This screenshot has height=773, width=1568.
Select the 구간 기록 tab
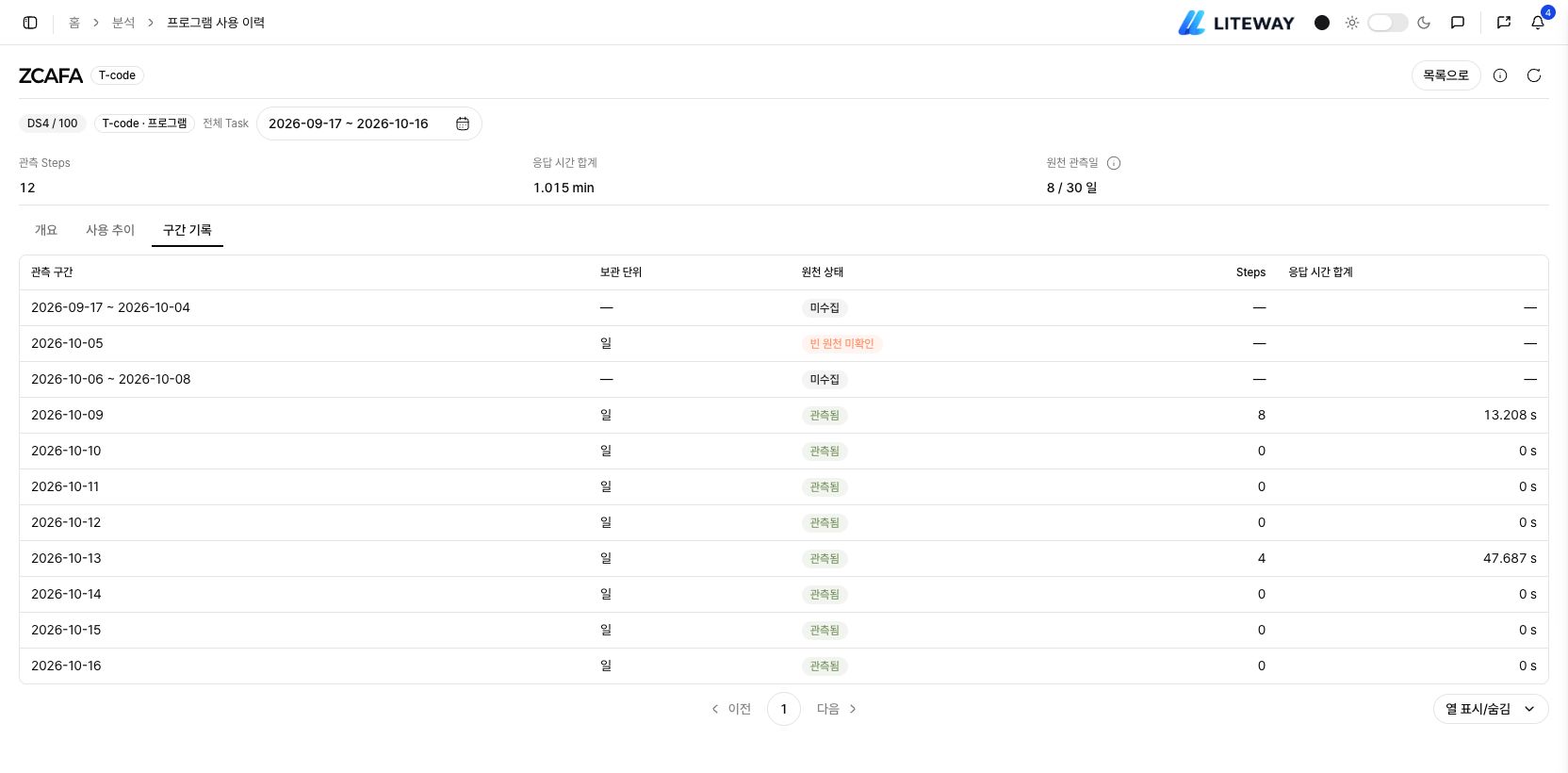pyautogui.click(x=188, y=230)
